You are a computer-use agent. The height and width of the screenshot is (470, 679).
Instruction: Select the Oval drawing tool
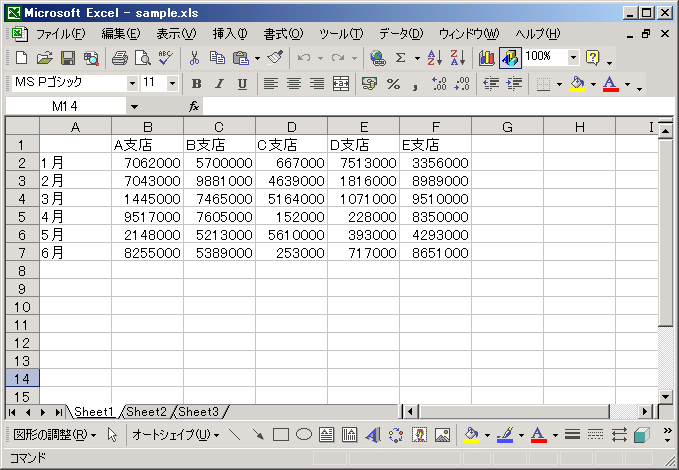[x=304, y=434]
